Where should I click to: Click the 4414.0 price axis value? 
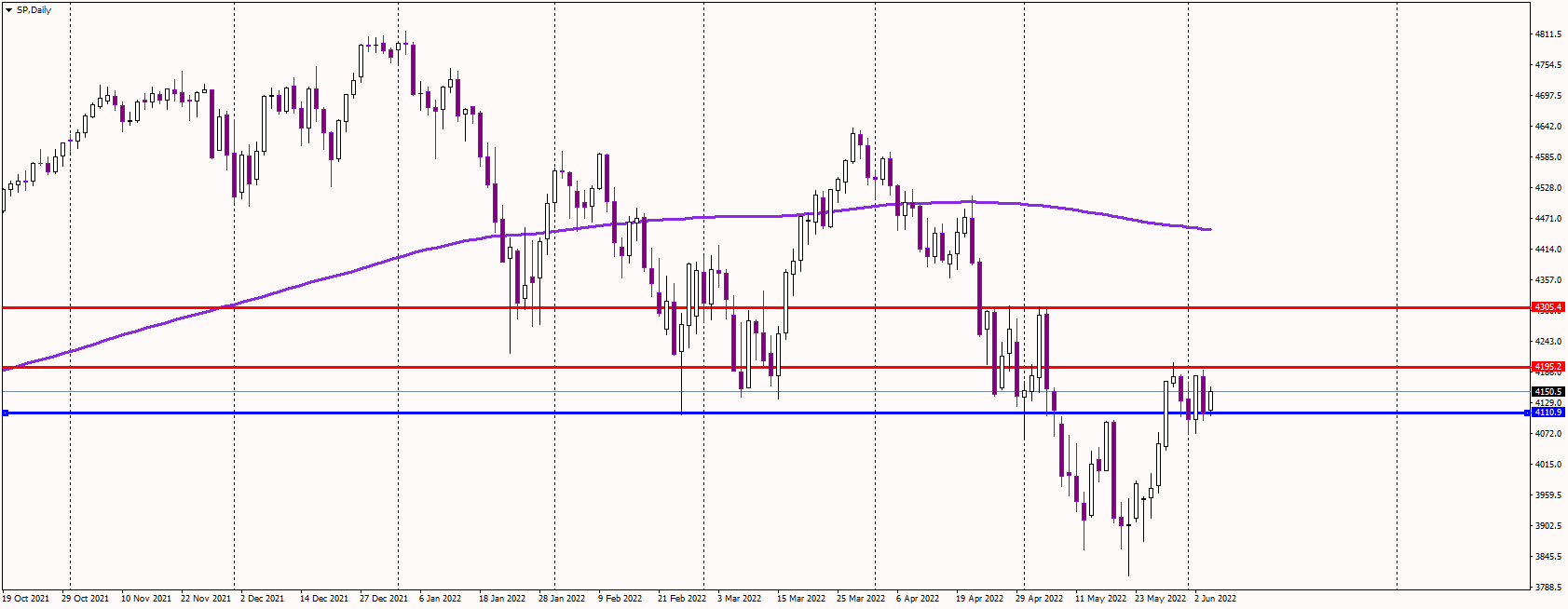pos(1548,250)
